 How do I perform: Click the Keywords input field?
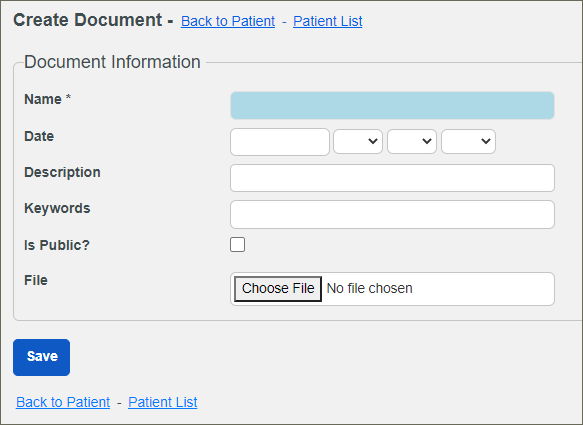[392, 215]
